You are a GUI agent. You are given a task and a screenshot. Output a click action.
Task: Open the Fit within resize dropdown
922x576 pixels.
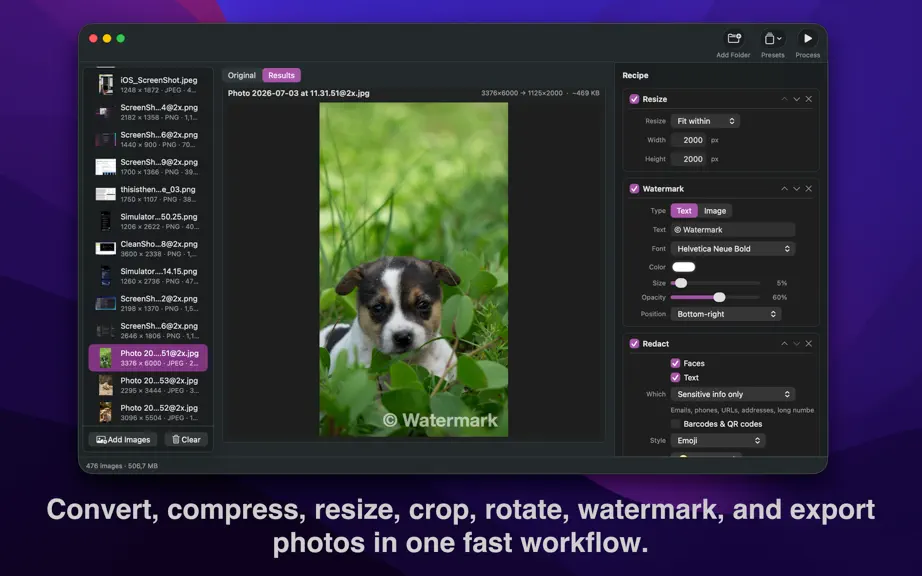pyautogui.click(x=705, y=121)
